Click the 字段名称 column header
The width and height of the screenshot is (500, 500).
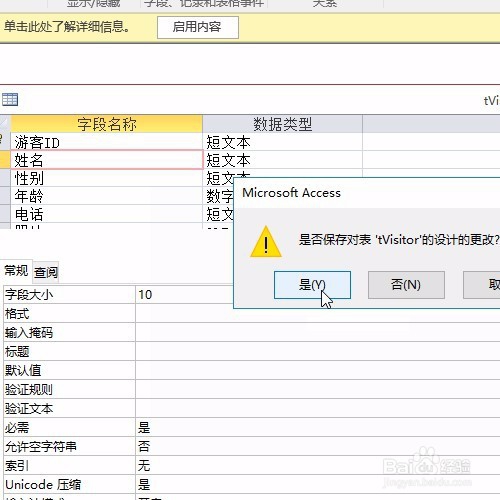[x=107, y=124]
